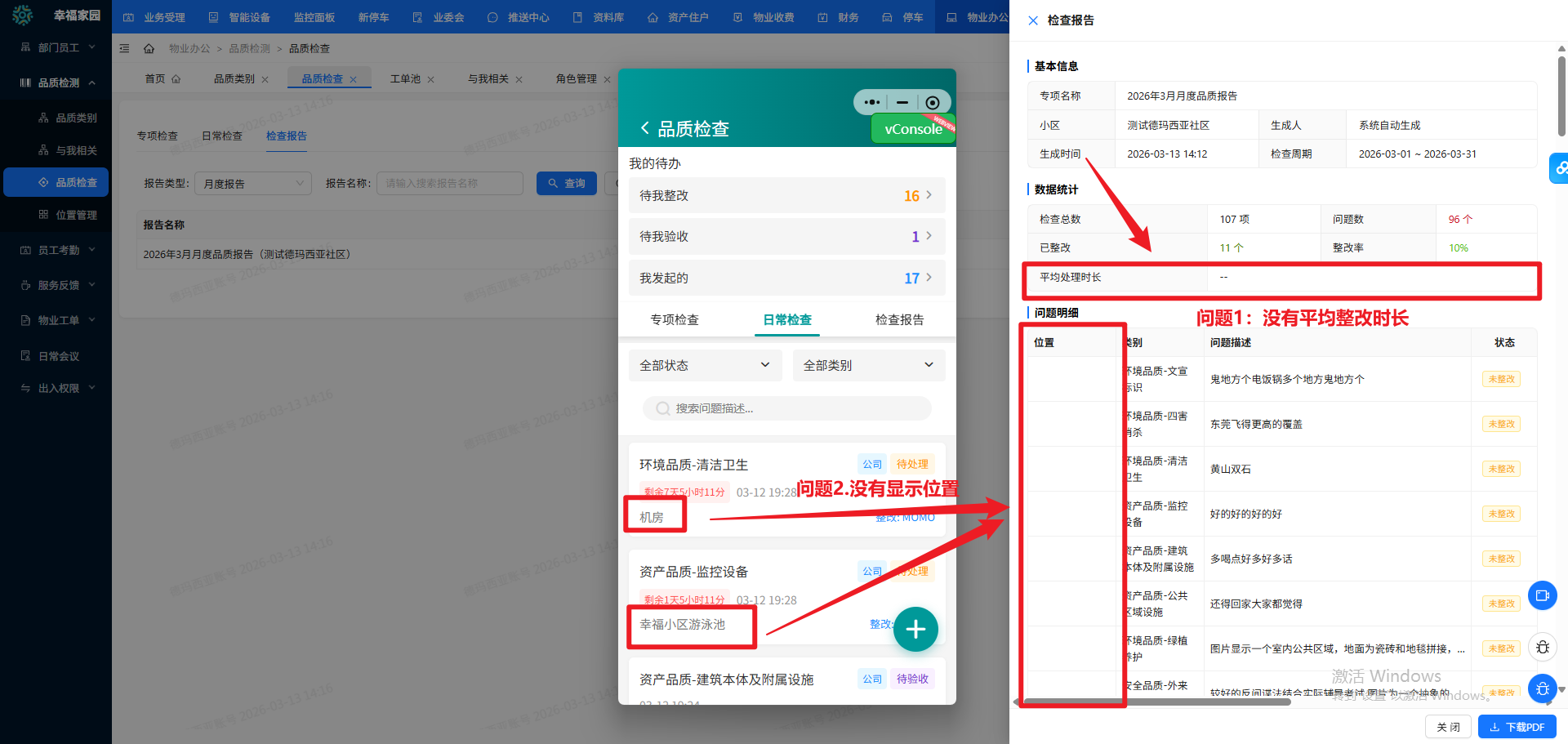The image size is (1568, 744).
Task: Click the blue video floating icon
Action: click(x=1542, y=595)
